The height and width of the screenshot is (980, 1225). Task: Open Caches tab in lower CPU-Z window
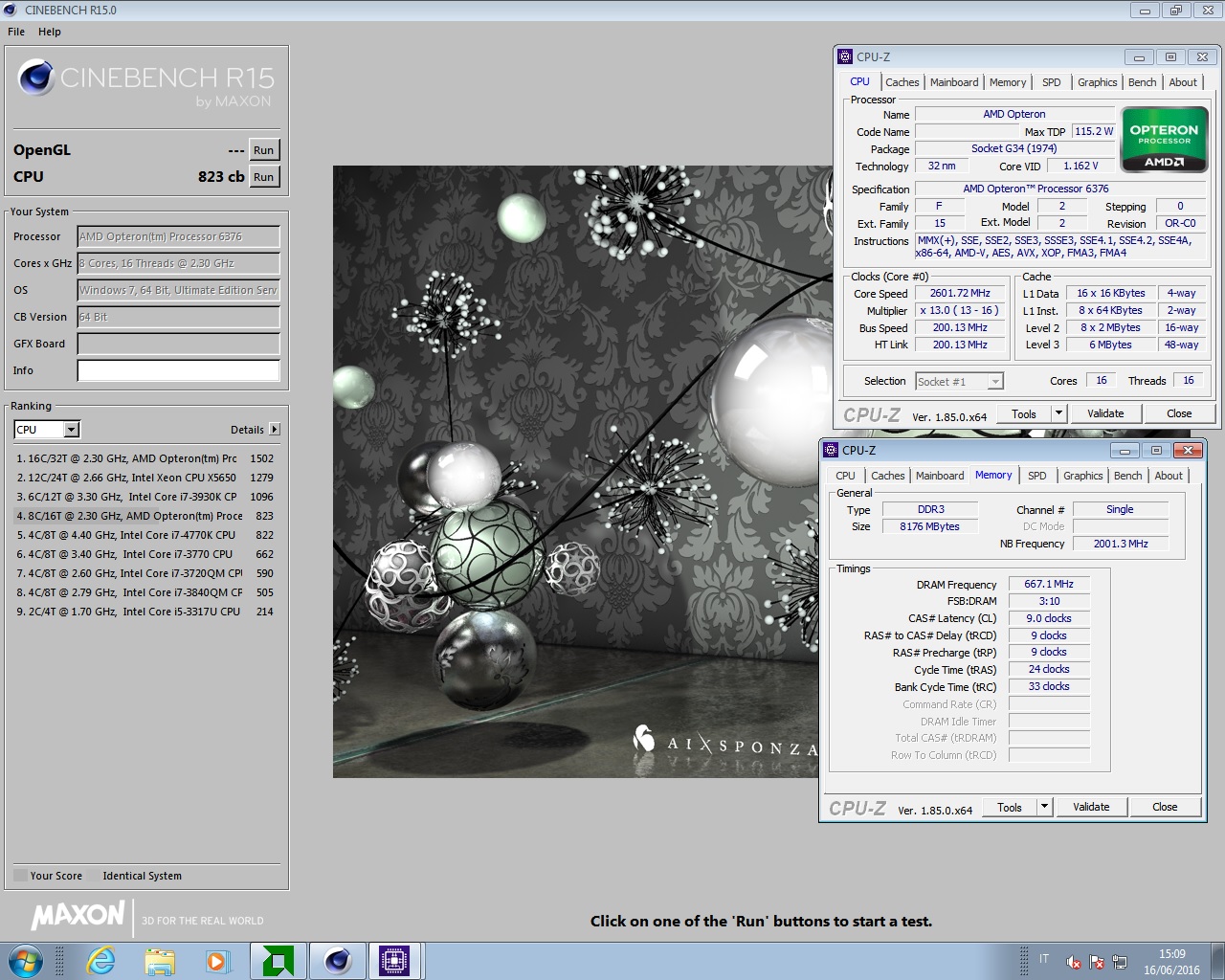(887, 476)
